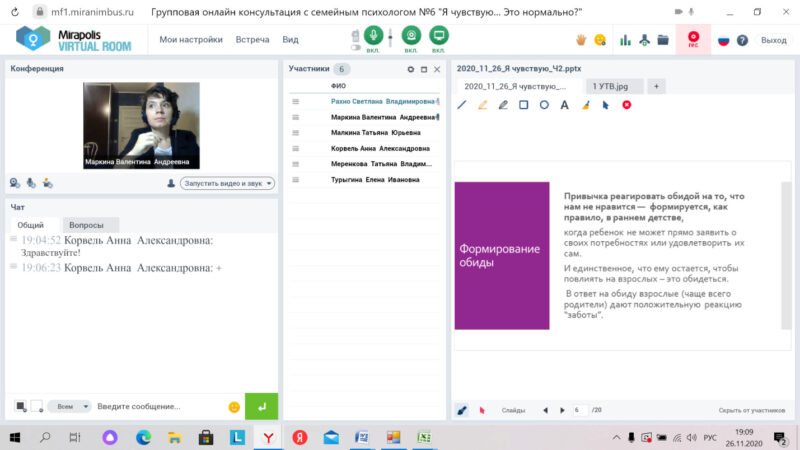Screen dimensions: 800x450
Task: Click the slide number field
Action: pyautogui.click(x=580, y=410)
